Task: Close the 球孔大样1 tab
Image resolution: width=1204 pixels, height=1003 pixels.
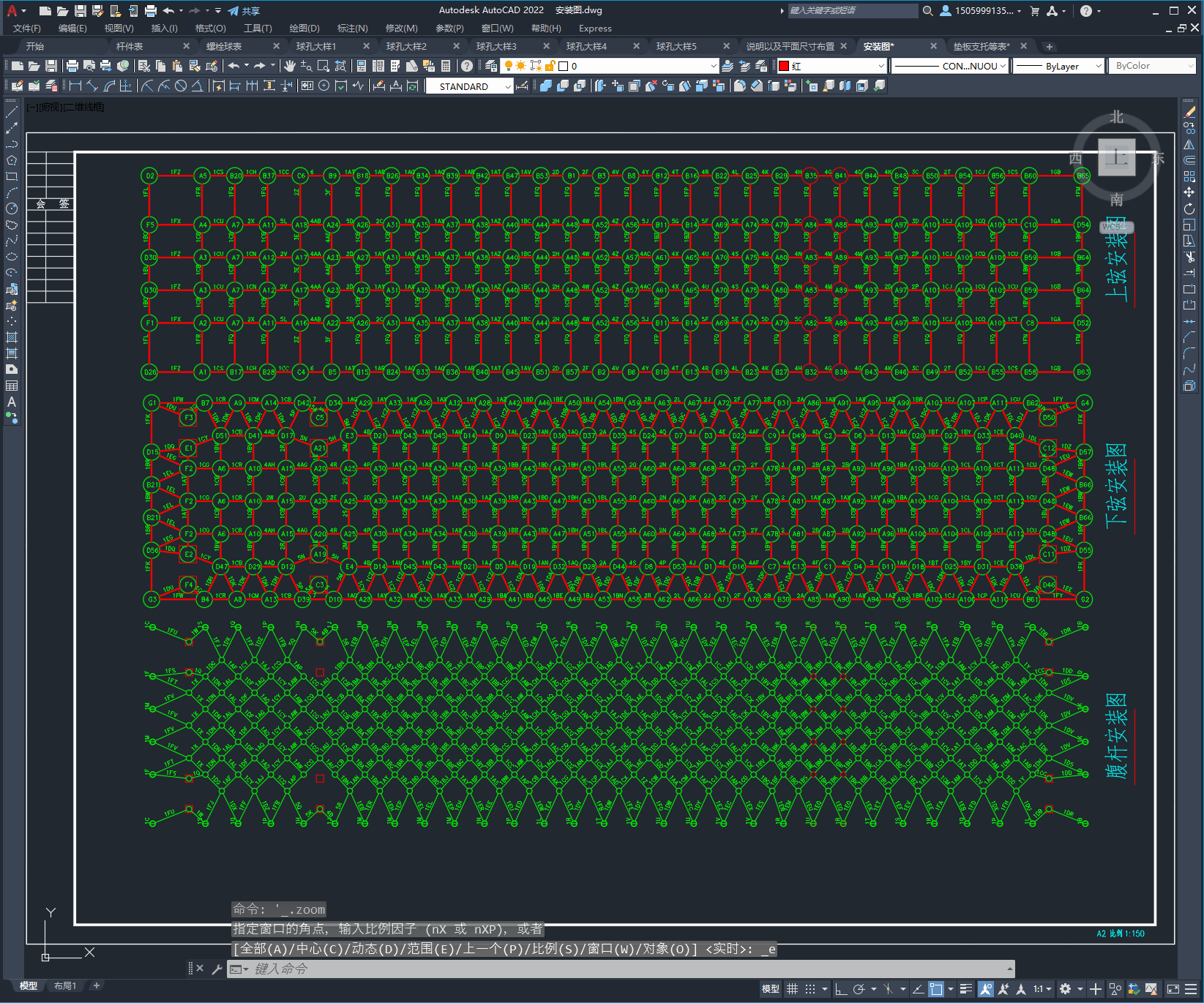Action: click(366, 46)
